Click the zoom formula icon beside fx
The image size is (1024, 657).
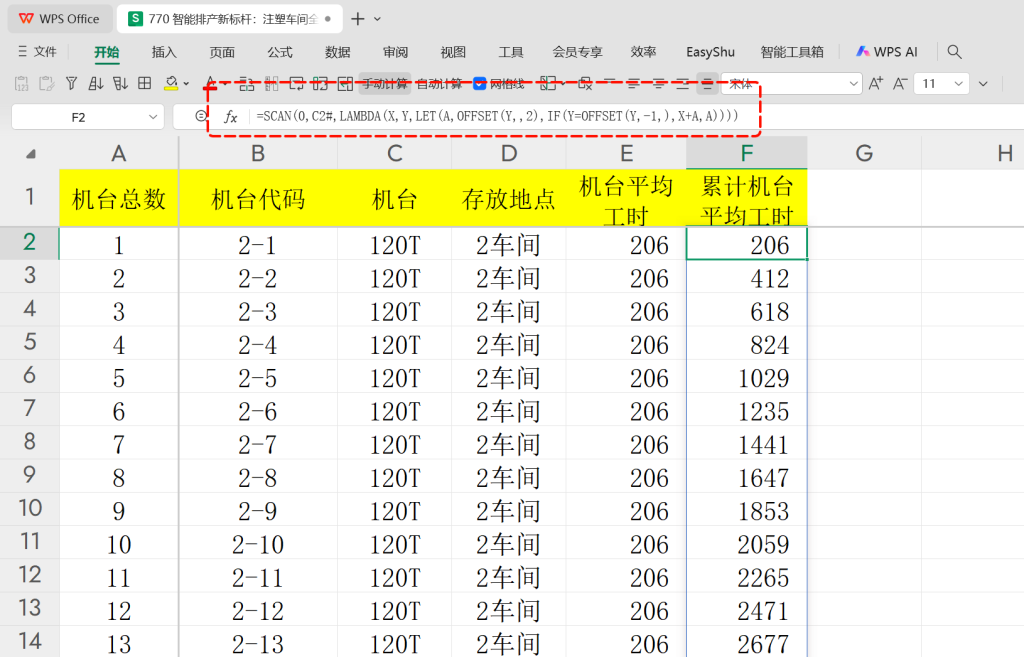200,116
